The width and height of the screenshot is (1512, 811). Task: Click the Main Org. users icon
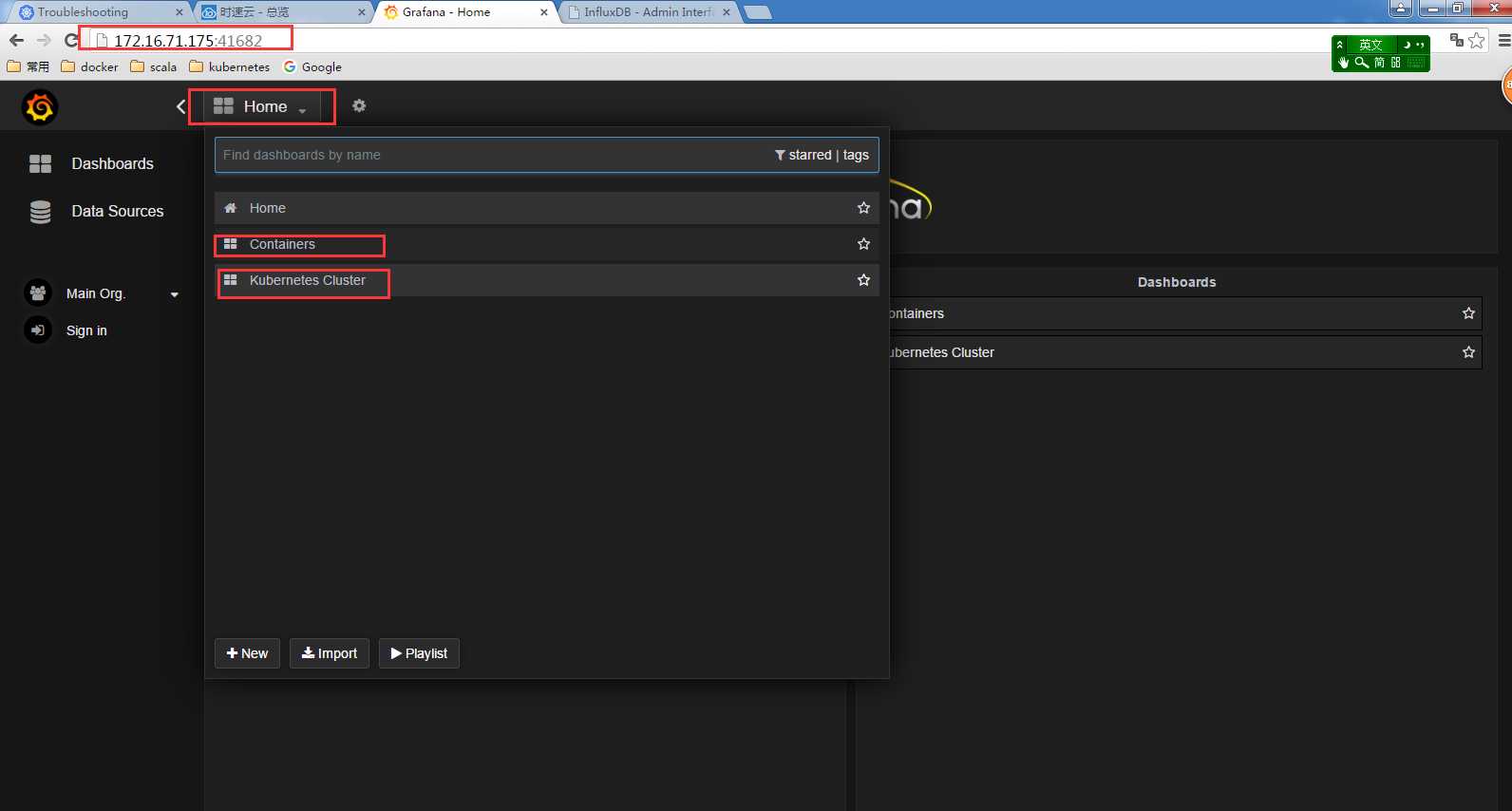pyautogui.click(x=38, y=292)
